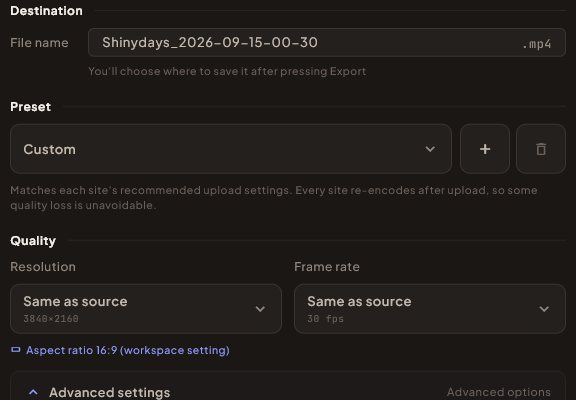Click the preset re-encoding description text
This screenshot has height=400, width=576.
tap(274, 198)
